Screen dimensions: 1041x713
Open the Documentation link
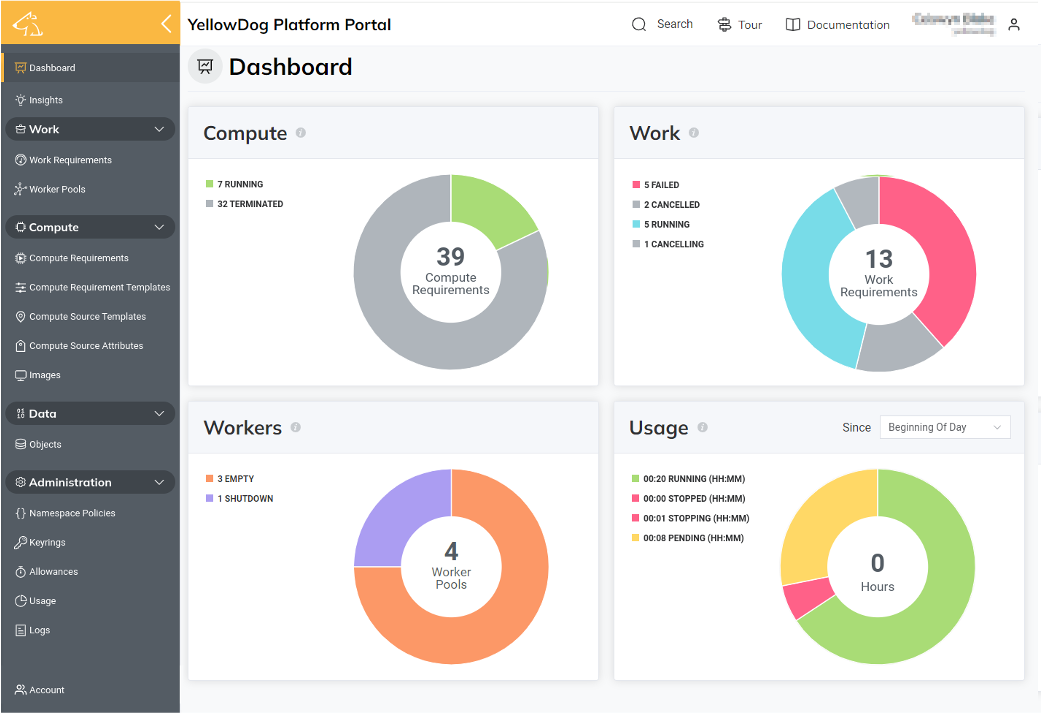pos(848,25)
